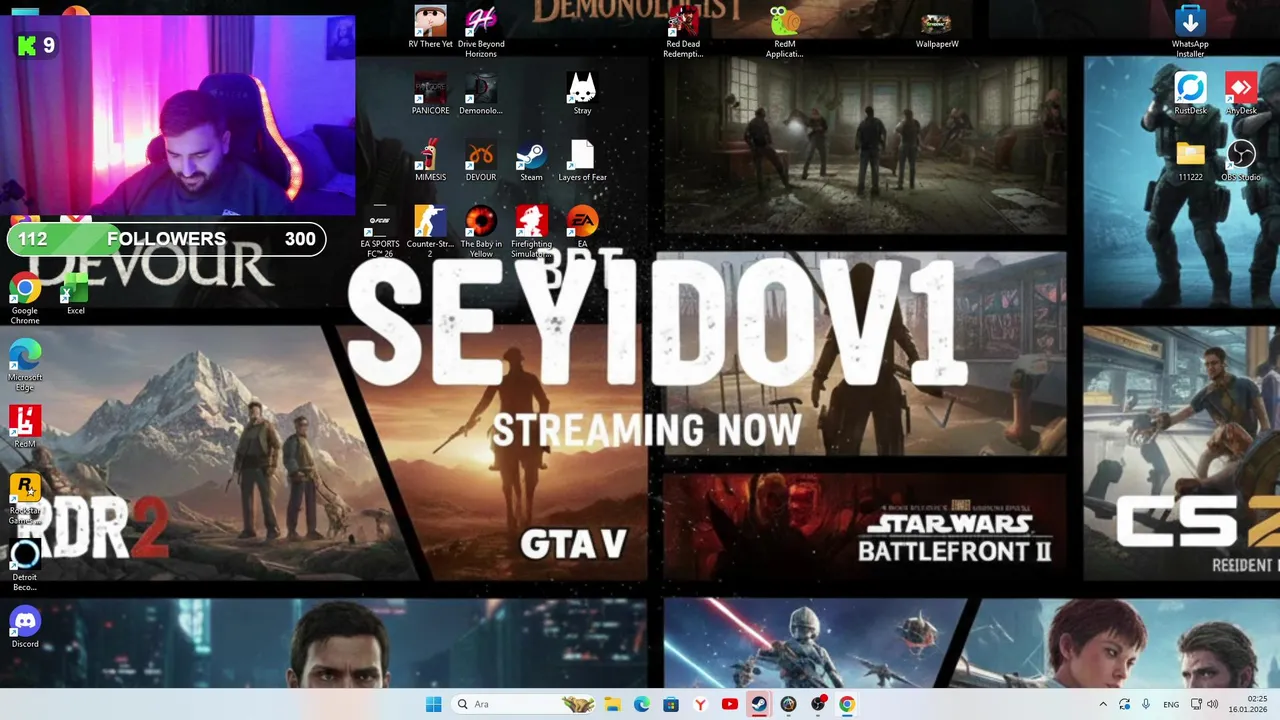
Task: Switch ENG input language indicator
Action: coord(1171,704)
